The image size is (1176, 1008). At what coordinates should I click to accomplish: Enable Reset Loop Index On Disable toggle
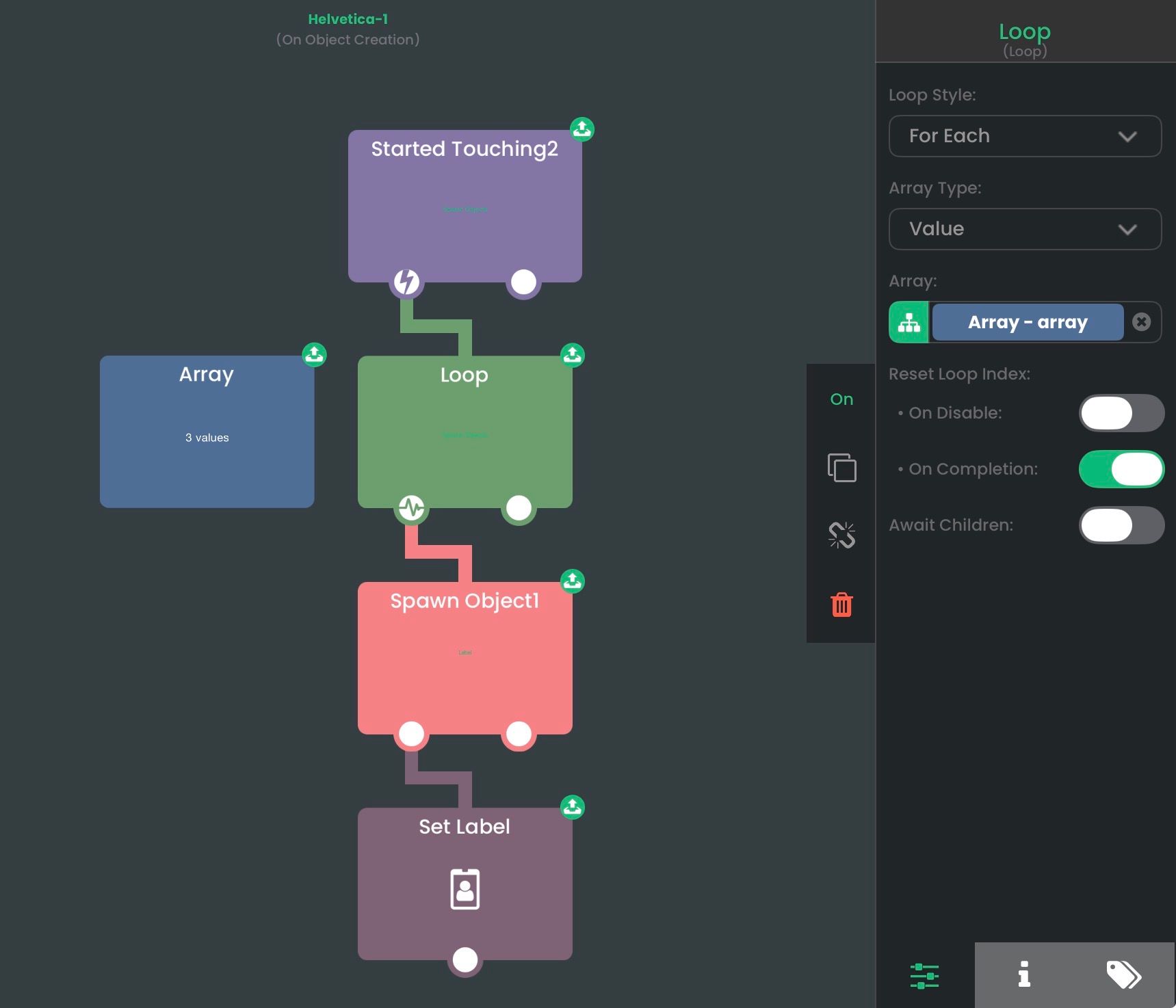click(1121, 413)
